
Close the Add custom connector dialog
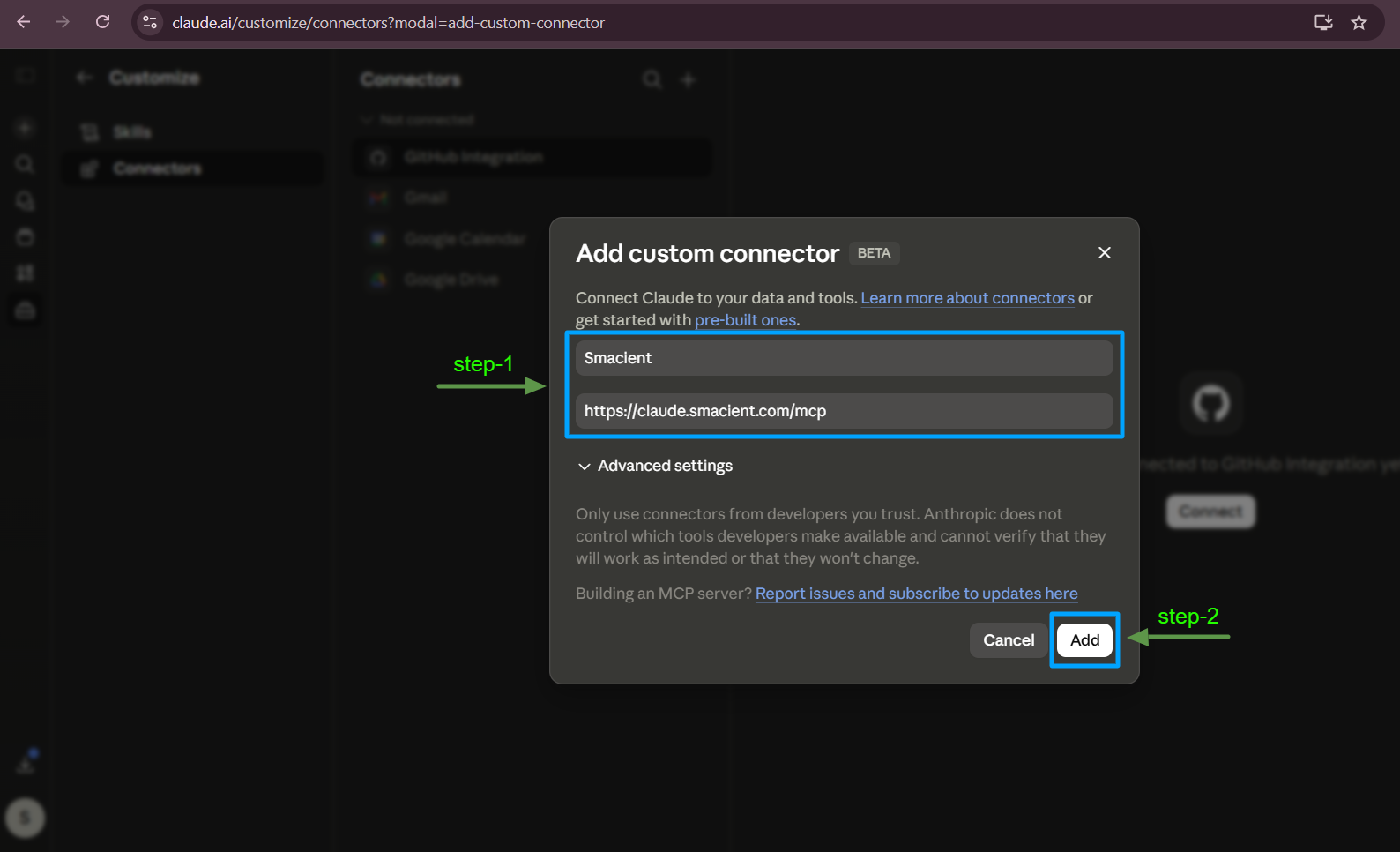[1104, 253]
